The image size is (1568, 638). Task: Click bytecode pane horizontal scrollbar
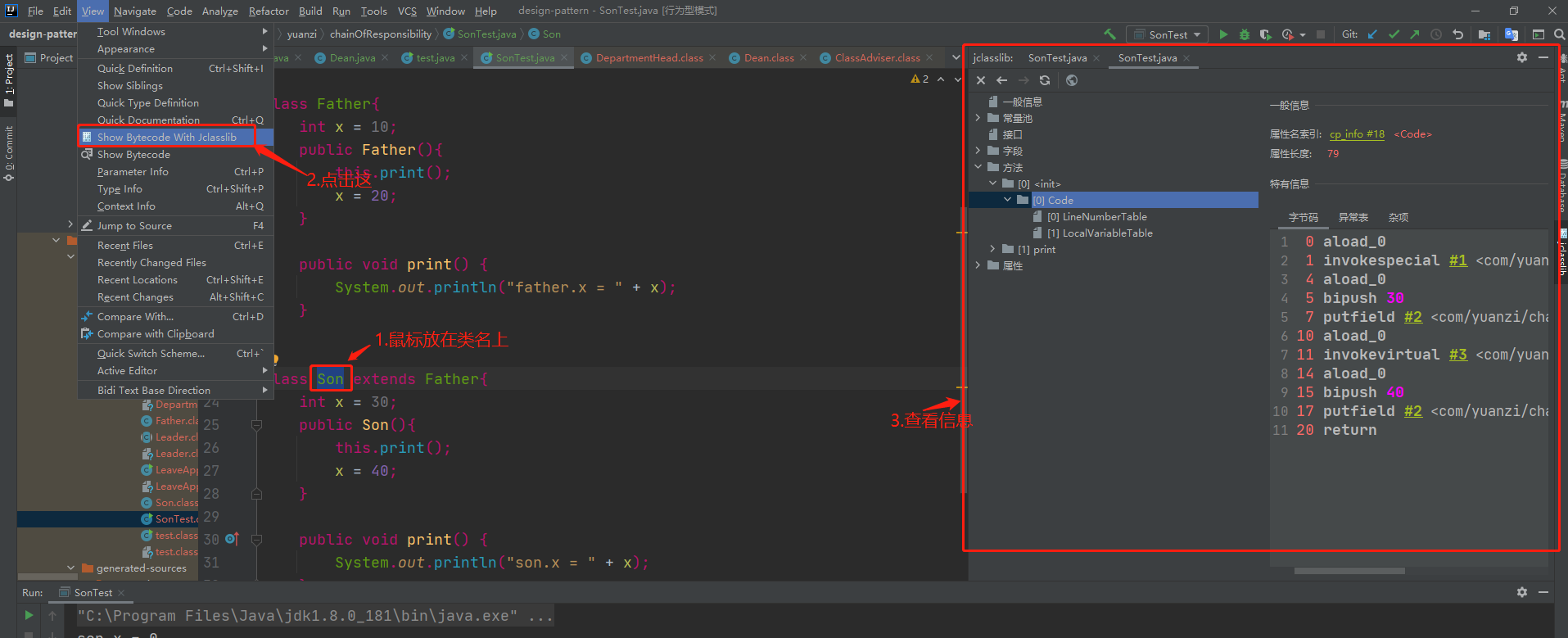(x=1349, y=571)
